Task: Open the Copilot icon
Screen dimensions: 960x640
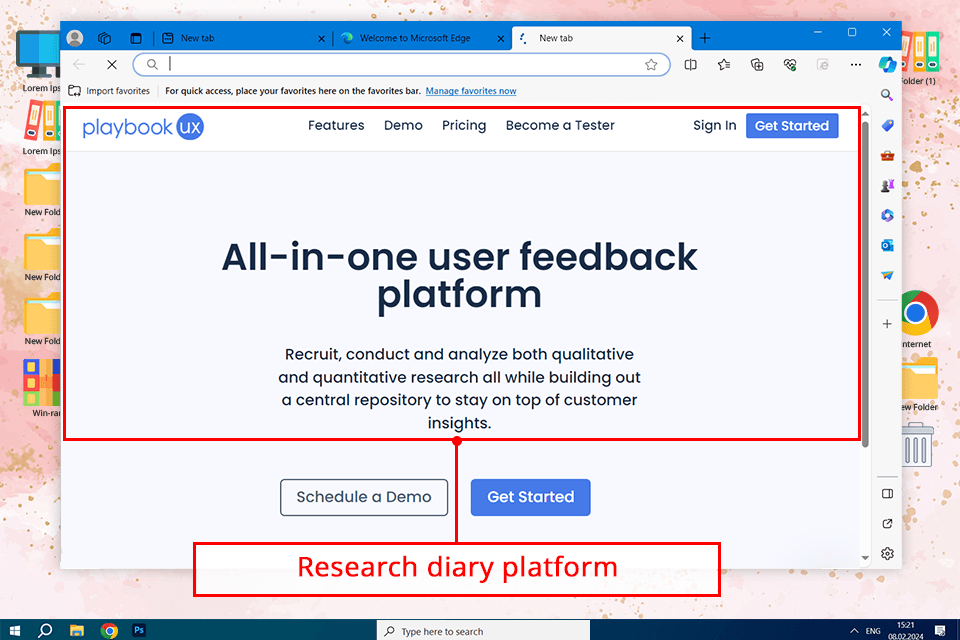Action: click(887, 64)
